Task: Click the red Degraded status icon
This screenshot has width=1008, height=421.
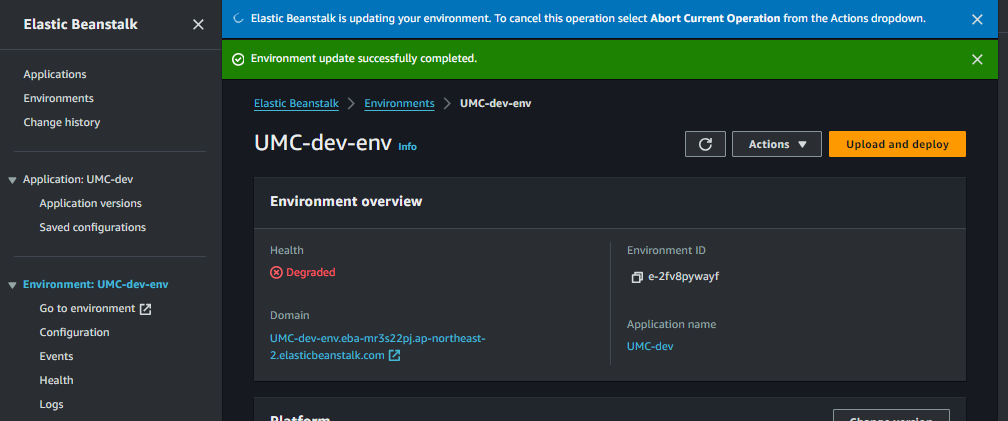Action: (276, 273)
